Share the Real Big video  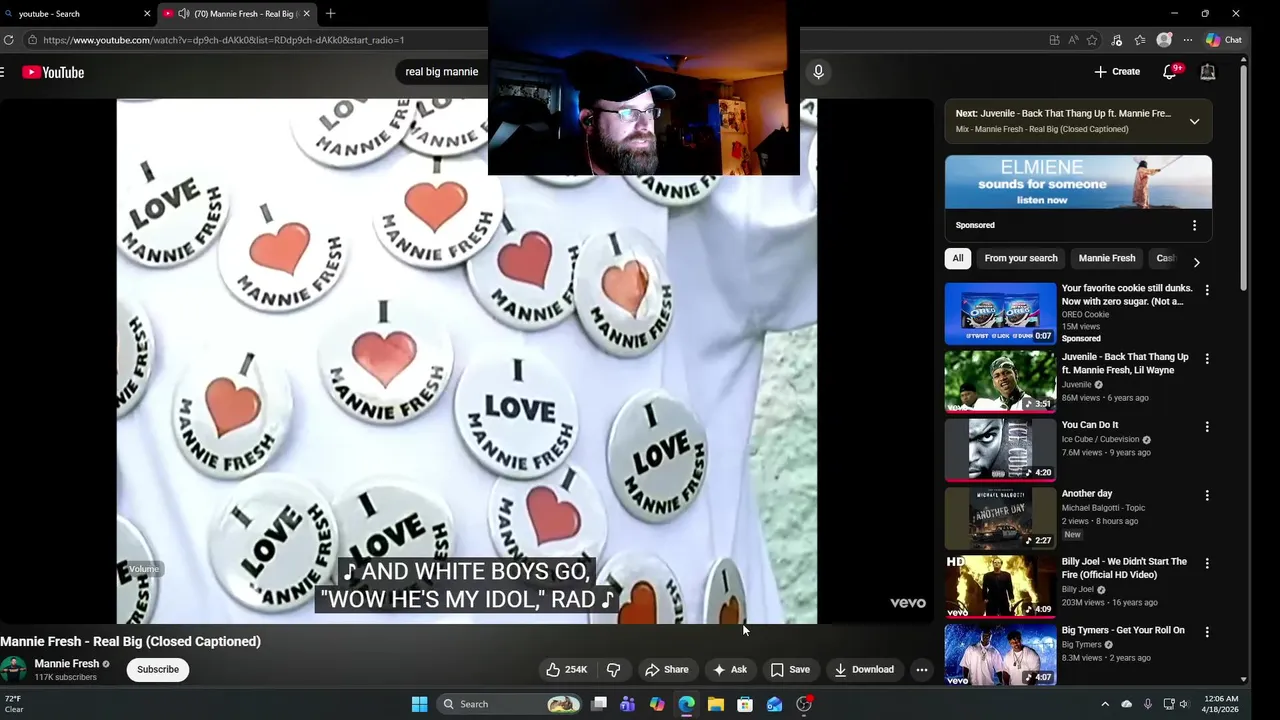666,670
